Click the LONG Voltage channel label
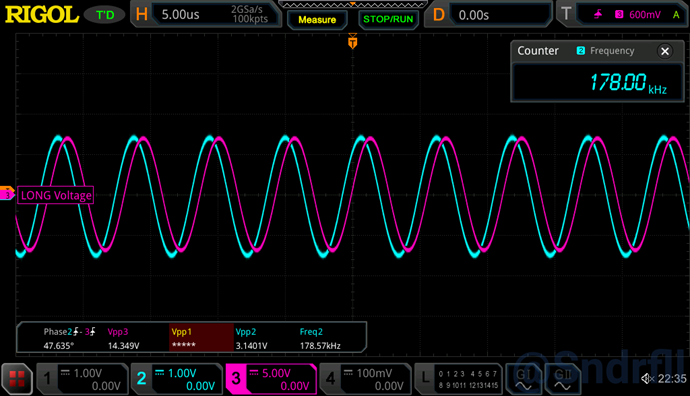 [x=55, y=195]
